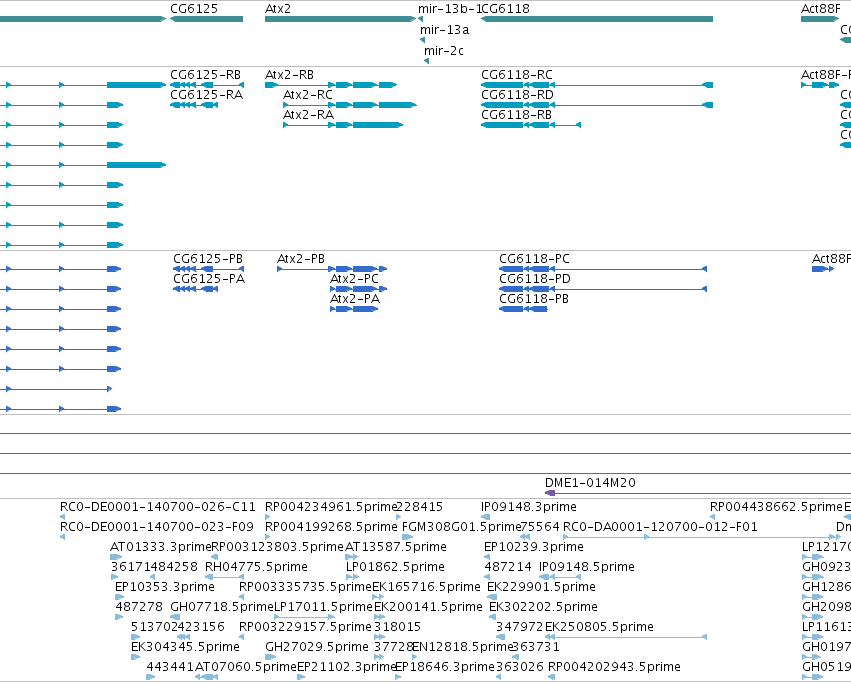This screenshot has height=682, width=851.
Task: Select the GH27029.5prime feature
Action: (270, 657)
